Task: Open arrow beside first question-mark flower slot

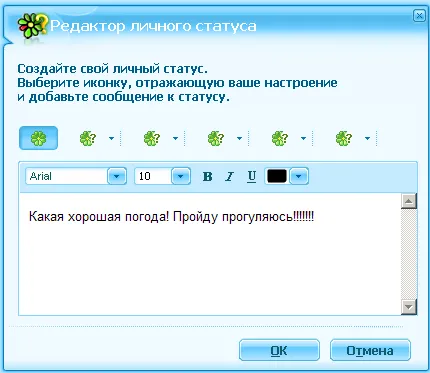Action: [111, 138]
